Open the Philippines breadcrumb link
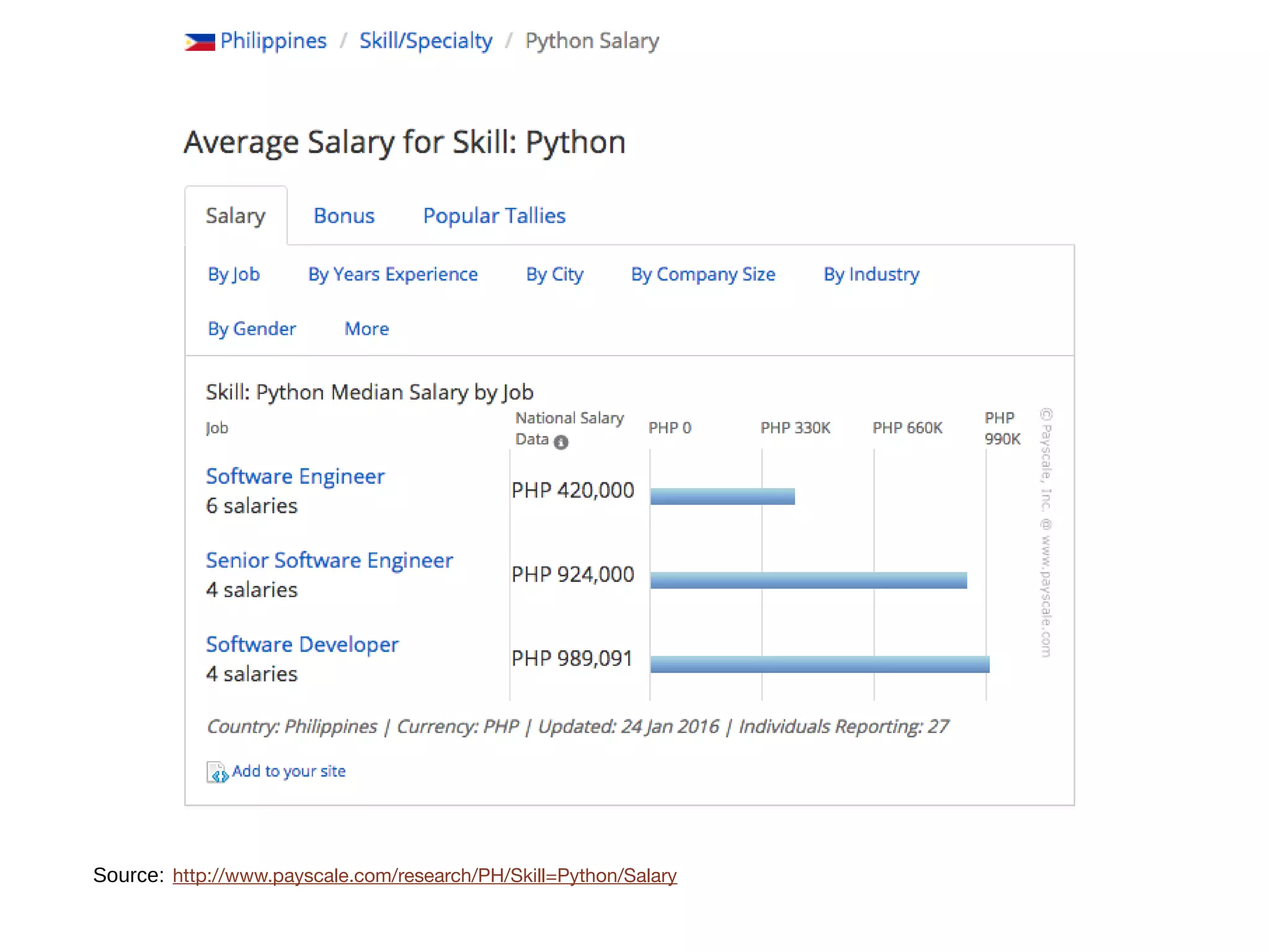 (273, 41)
